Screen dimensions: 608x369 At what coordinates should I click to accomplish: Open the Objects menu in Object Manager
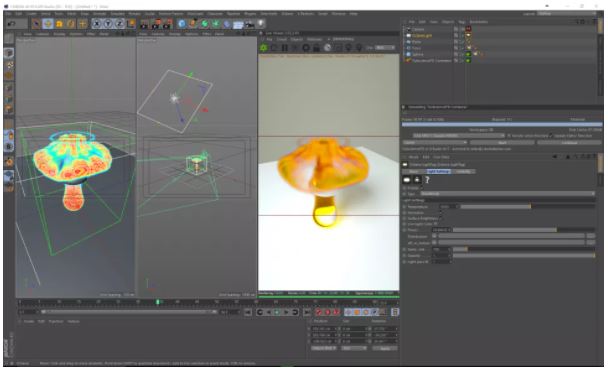(x=447, y=22)
